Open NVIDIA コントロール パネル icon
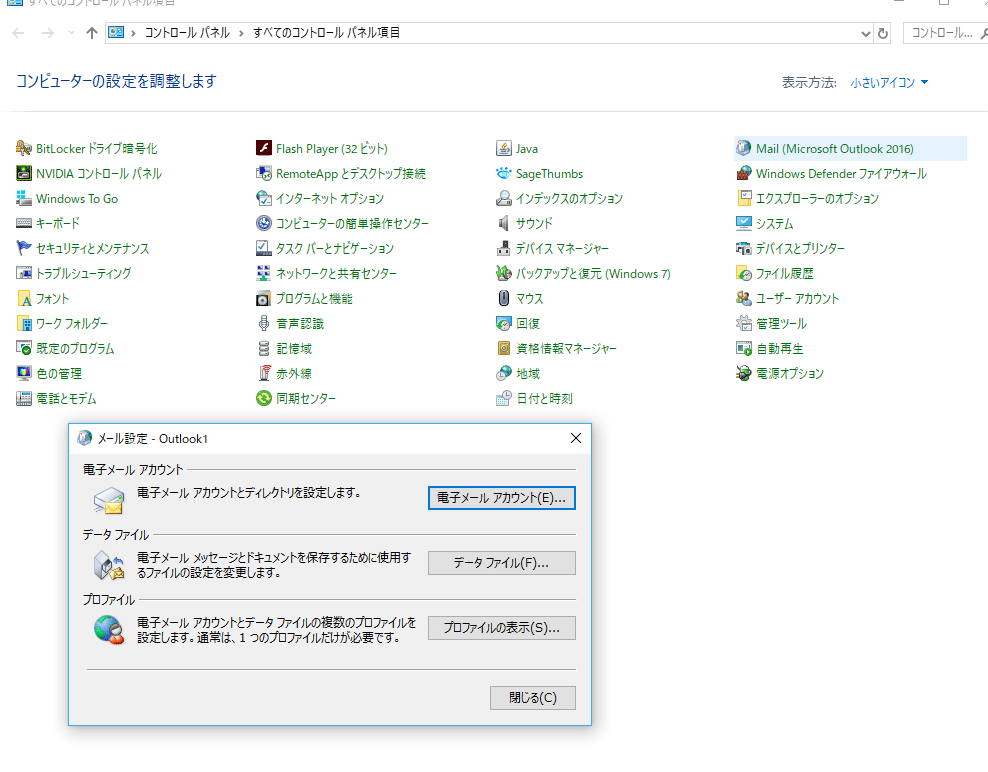This screenshot has height=772, width=988. pyautogui.click(x=24, y=173)
